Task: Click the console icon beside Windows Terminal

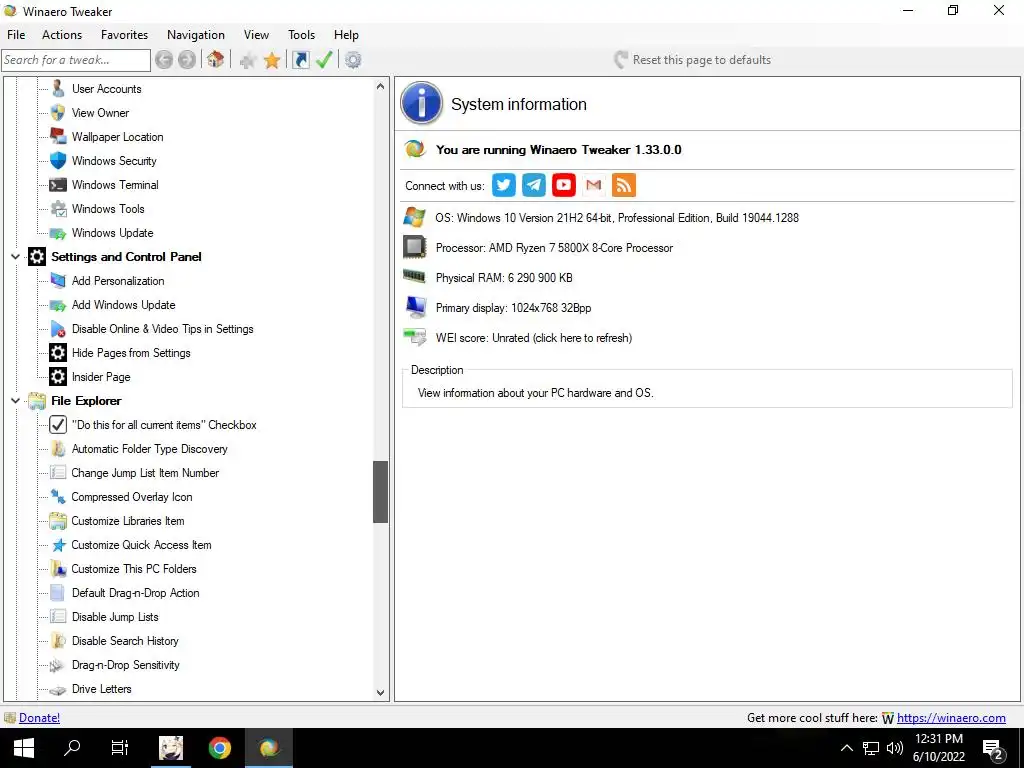Action: pos(58,185)
